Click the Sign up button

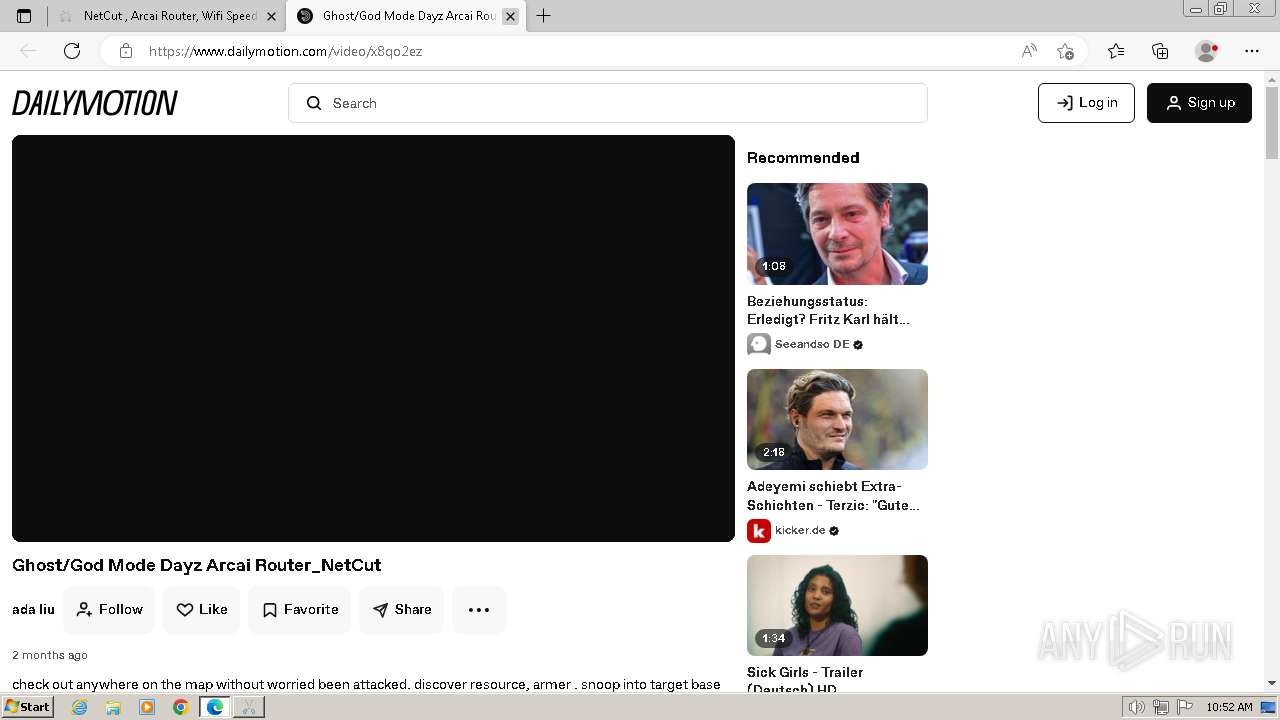[1199, 103]
